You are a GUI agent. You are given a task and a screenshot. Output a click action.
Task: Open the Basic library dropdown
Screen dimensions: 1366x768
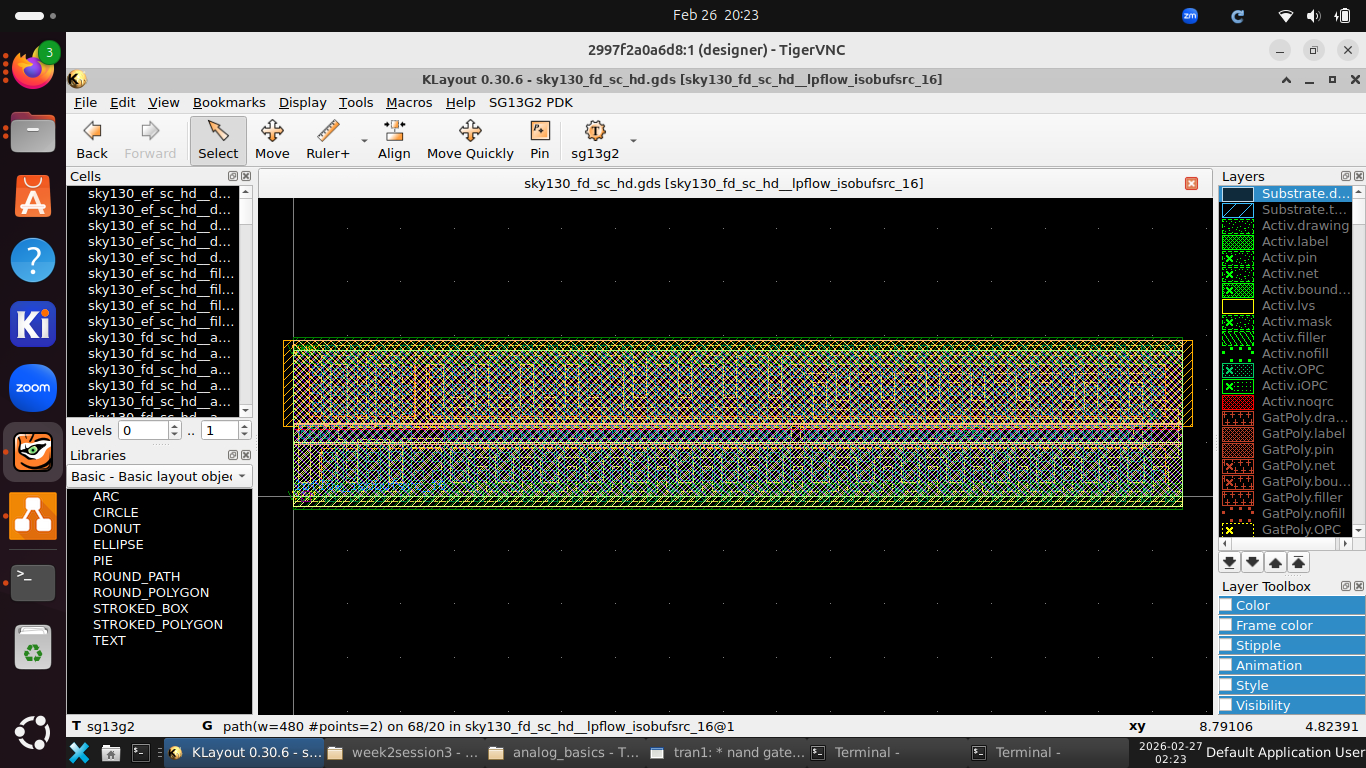point(159,477)
